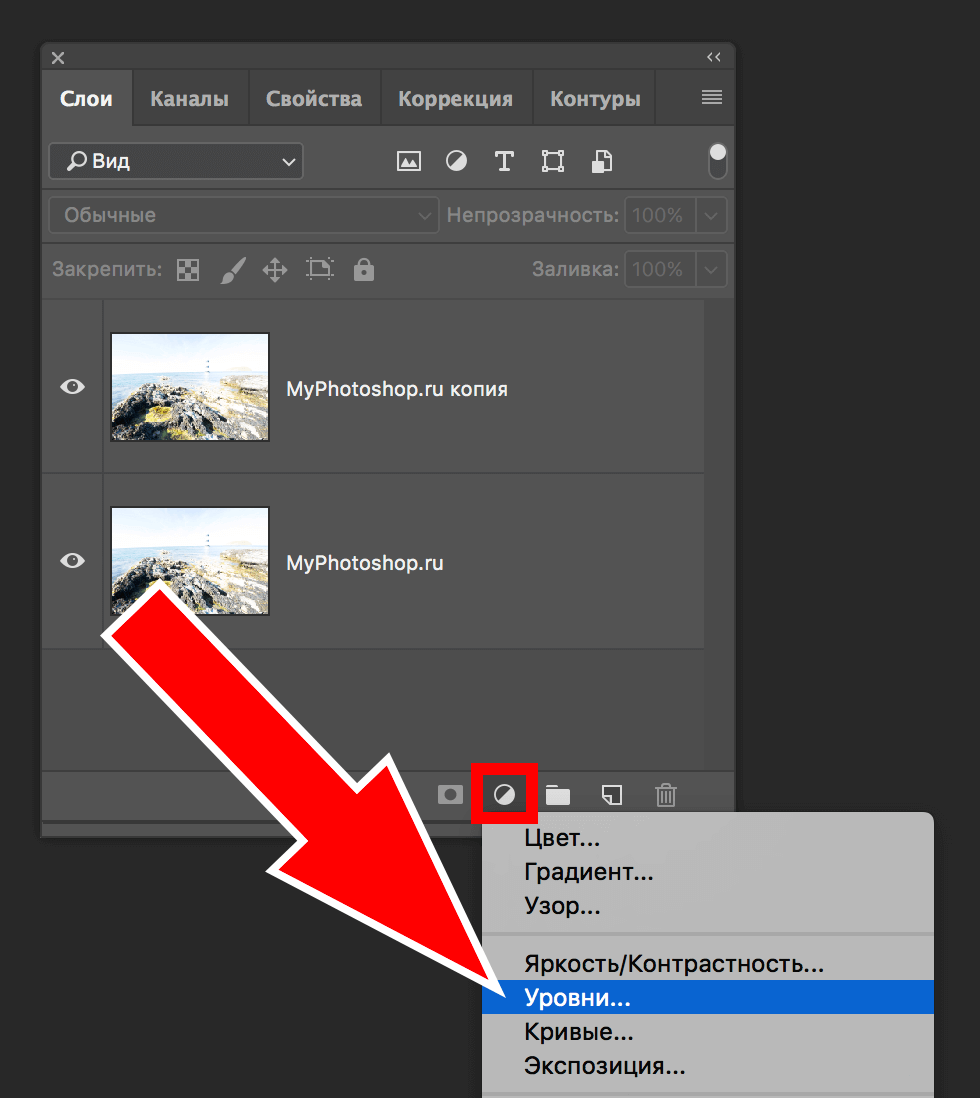Hide the MyPhotoshop.ru bottom layer
Image resolution: width=980 pixels, height=1098 pixels.
[x=72, y=561]
